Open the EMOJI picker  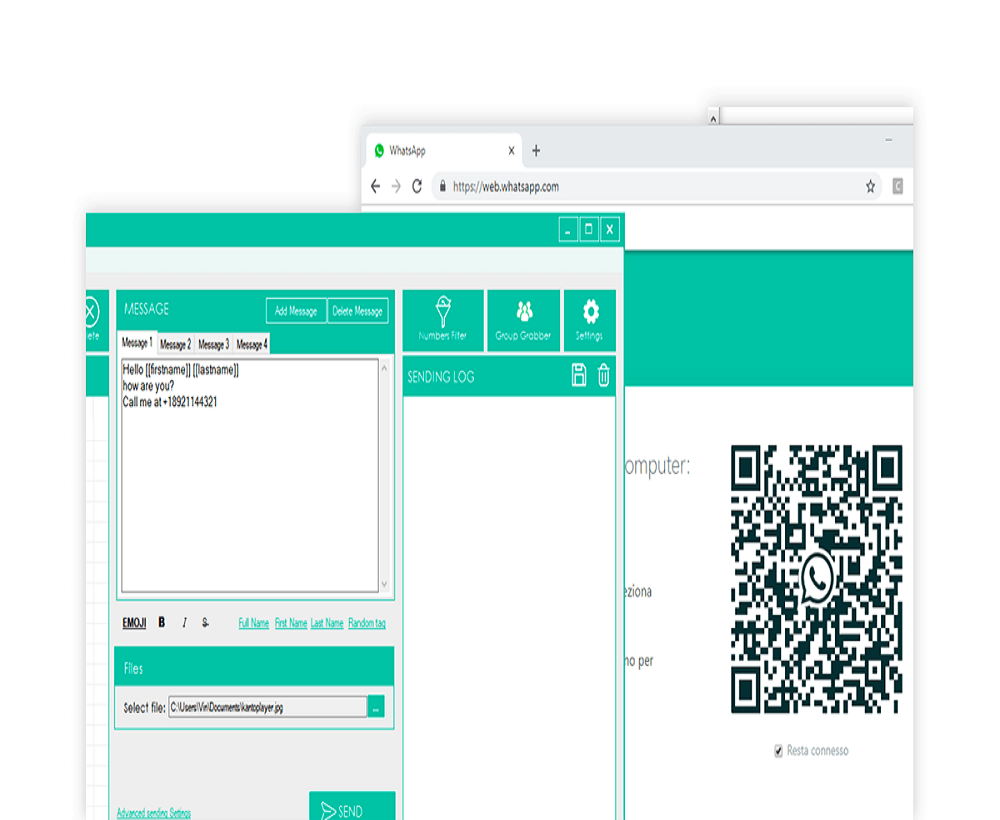[134, 623]
